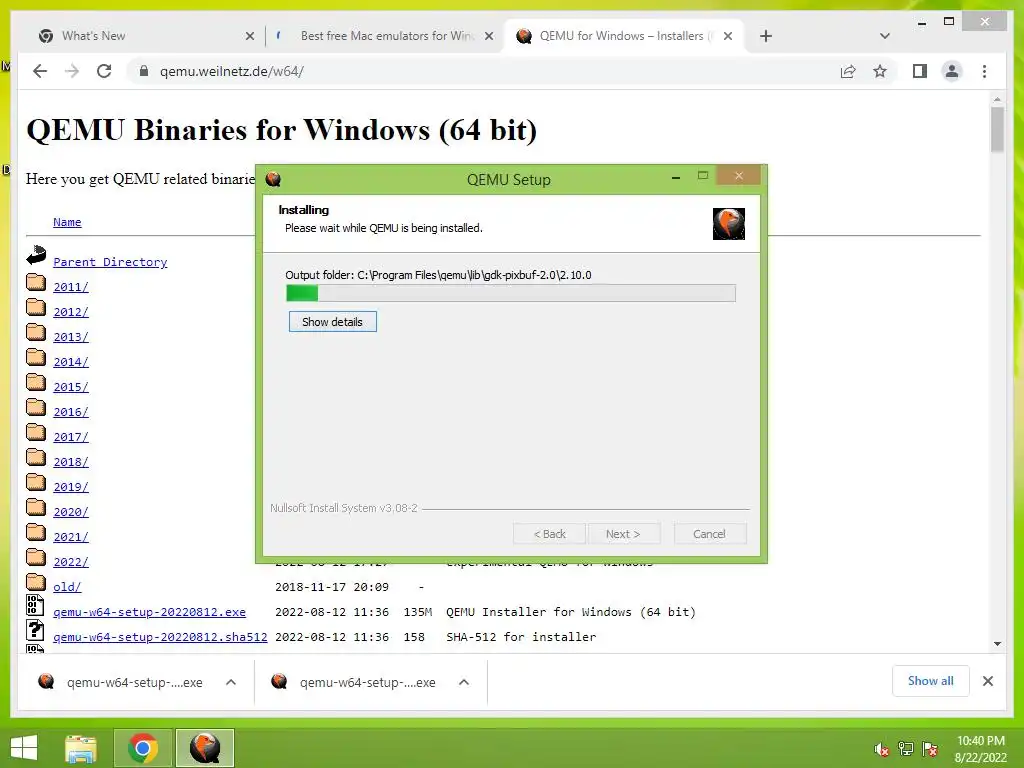Click the QEMU logo in installer header
The height and width of the screenshot is (768, 1024).
coord(728,224)
